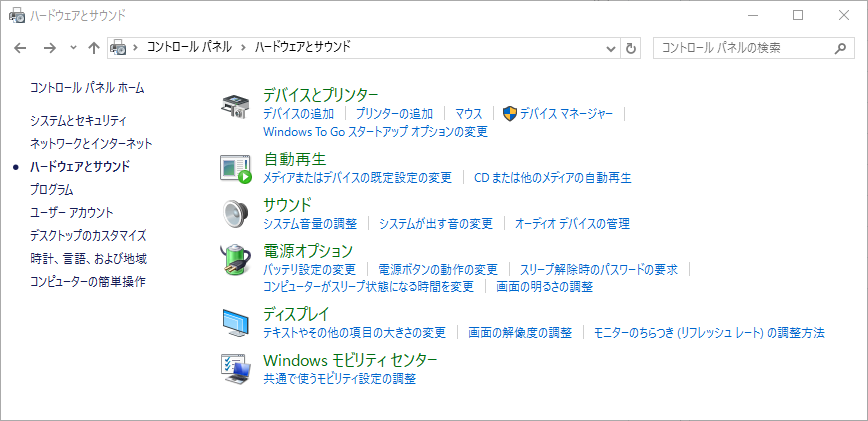Open the デバイスとプリンター heading
This screenshot has height=421, width=868.
(321, 95)
